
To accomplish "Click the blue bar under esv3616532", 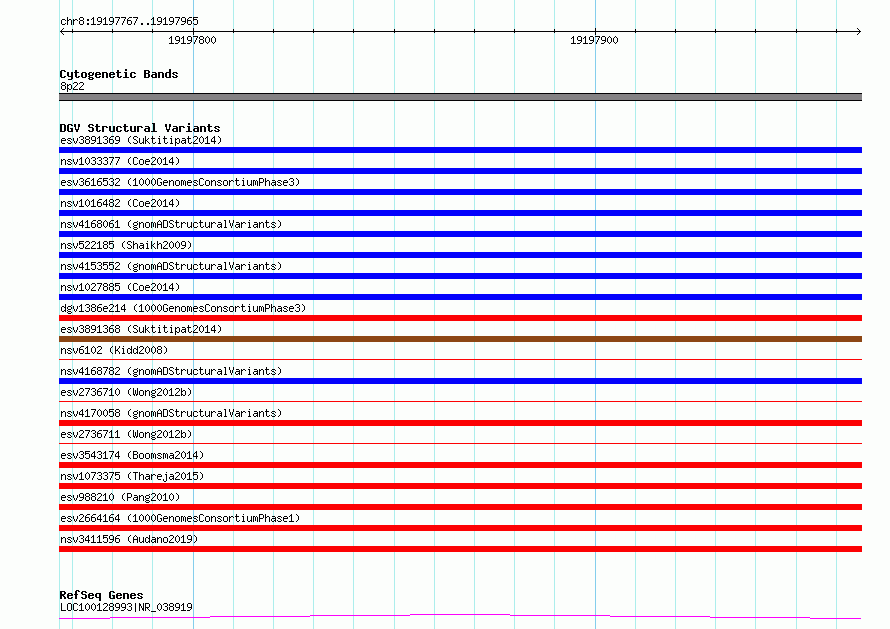I will coord(460,192).
